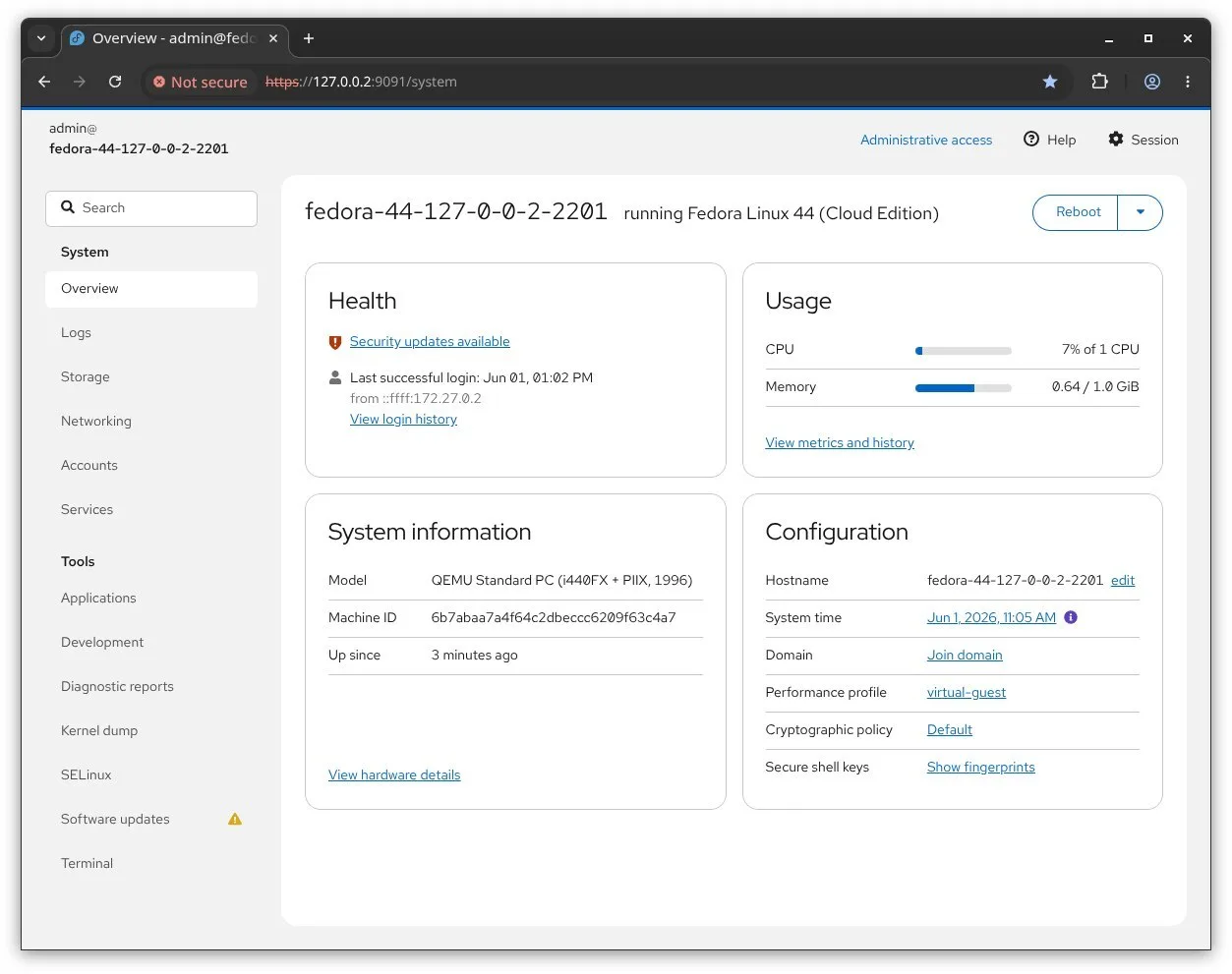Click Join domain link
Viewport: 1232px width, 974px height.
point(965,656)
